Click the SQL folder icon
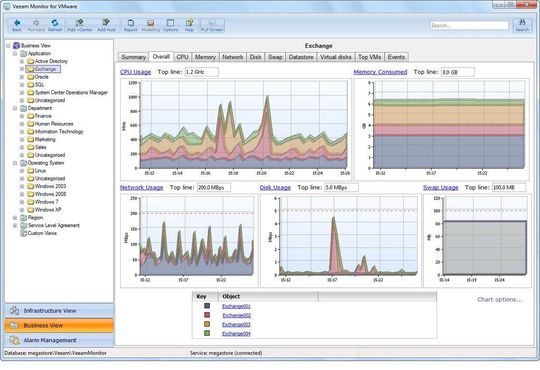 [x=30, y=85]
